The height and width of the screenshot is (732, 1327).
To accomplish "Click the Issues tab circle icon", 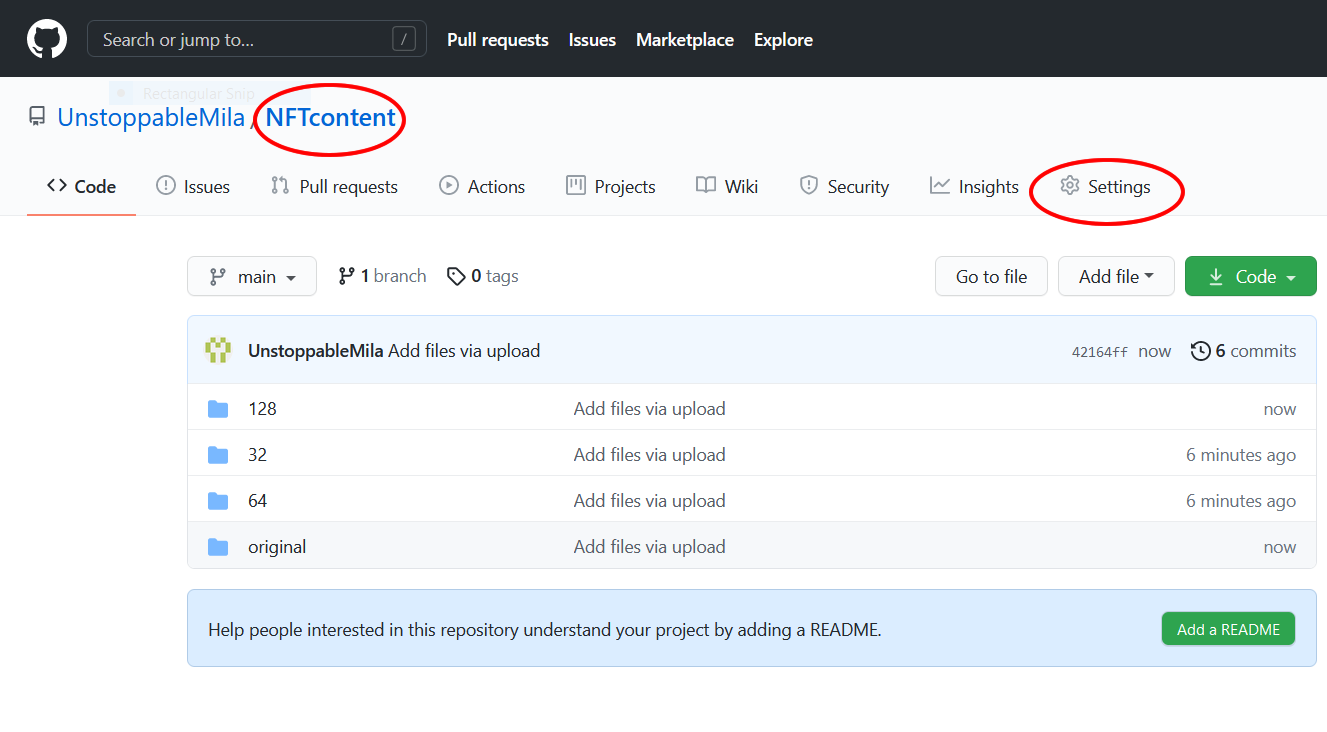I will 166,185.
